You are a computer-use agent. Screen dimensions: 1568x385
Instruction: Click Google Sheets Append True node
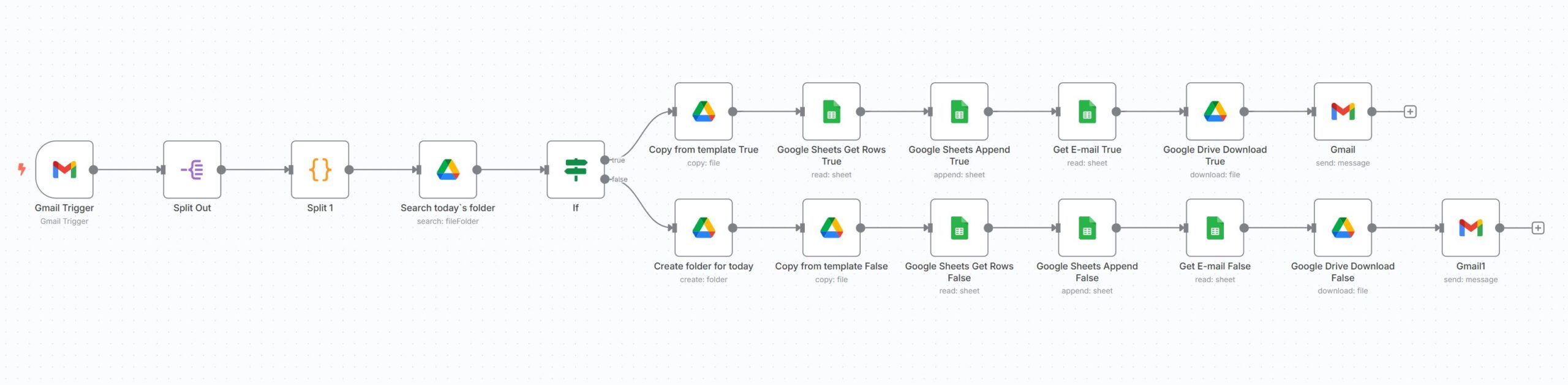click(959, 112)
